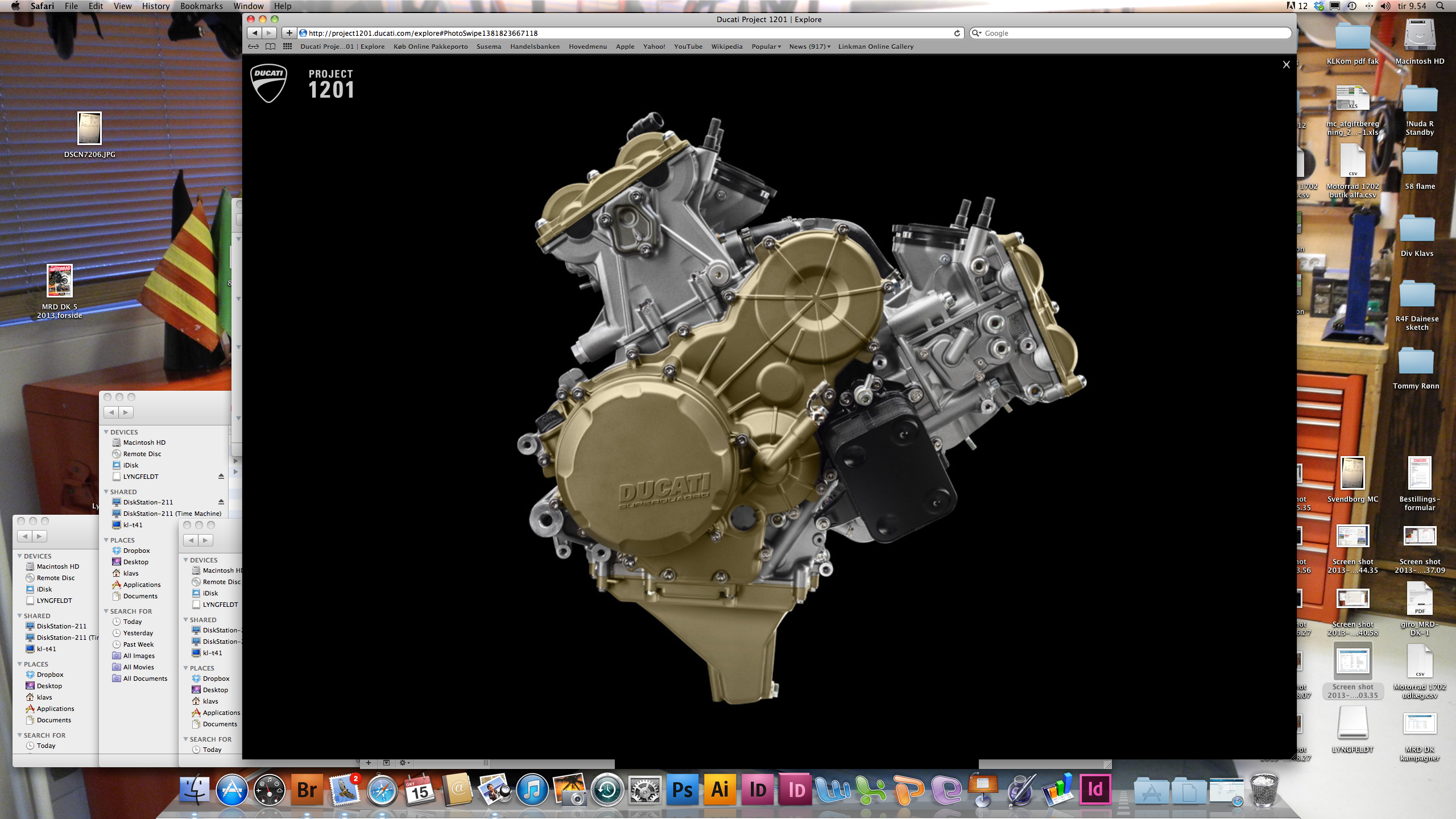Open Køb Online Pakkeporto bookmark
1456x819 pixels.
(x=431, y=47)
